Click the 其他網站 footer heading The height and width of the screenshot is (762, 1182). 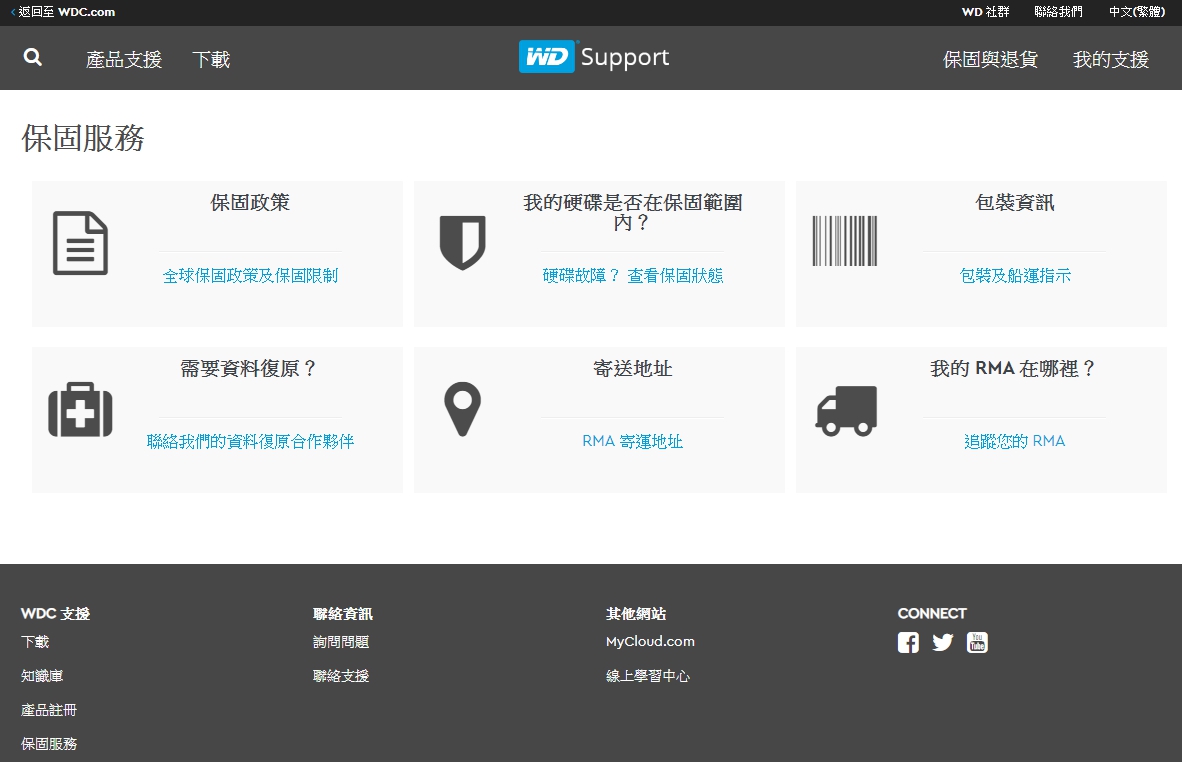click(x=635, y=614)
